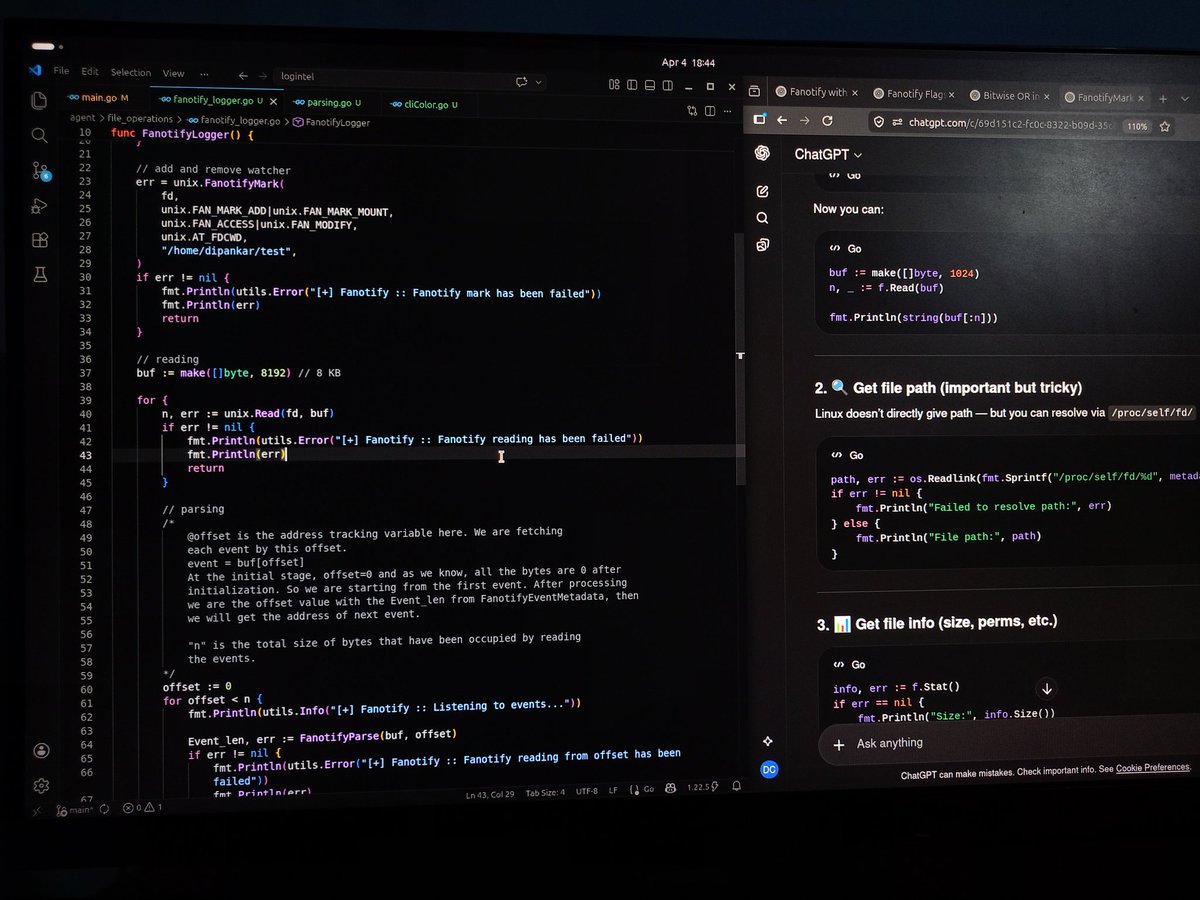Split the editor to the right

point(709,110)
